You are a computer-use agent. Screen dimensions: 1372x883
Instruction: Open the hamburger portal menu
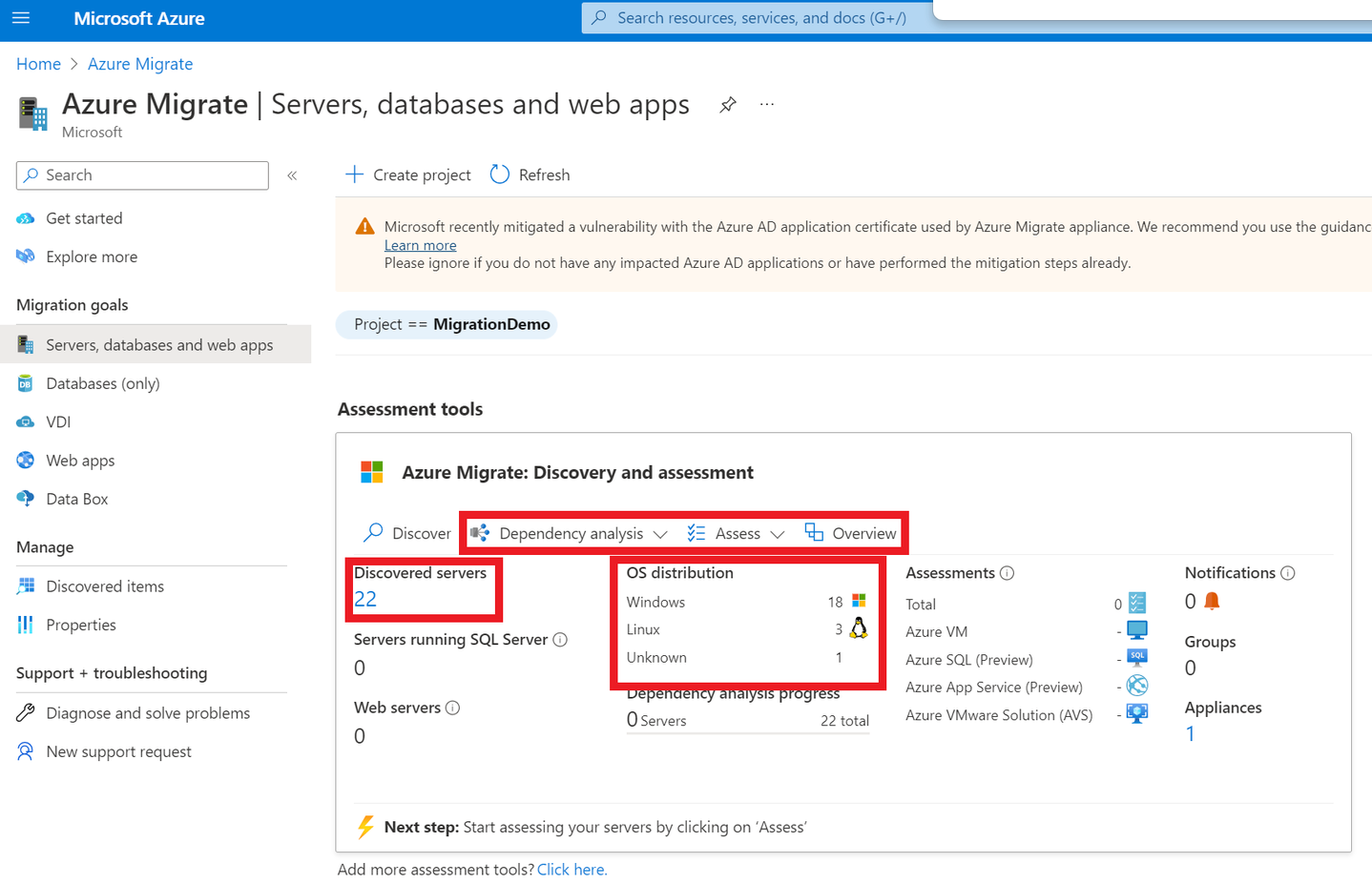(21, 18)
